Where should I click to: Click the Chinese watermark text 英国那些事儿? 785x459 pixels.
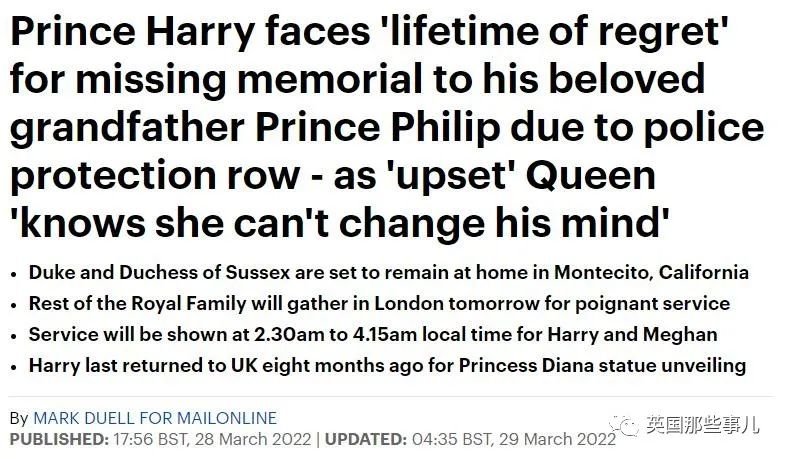point(702,425)
